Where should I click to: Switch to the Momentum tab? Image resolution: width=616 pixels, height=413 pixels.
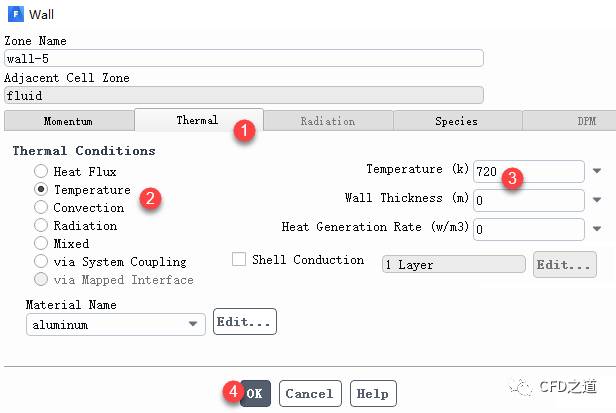tap(68, 121)
